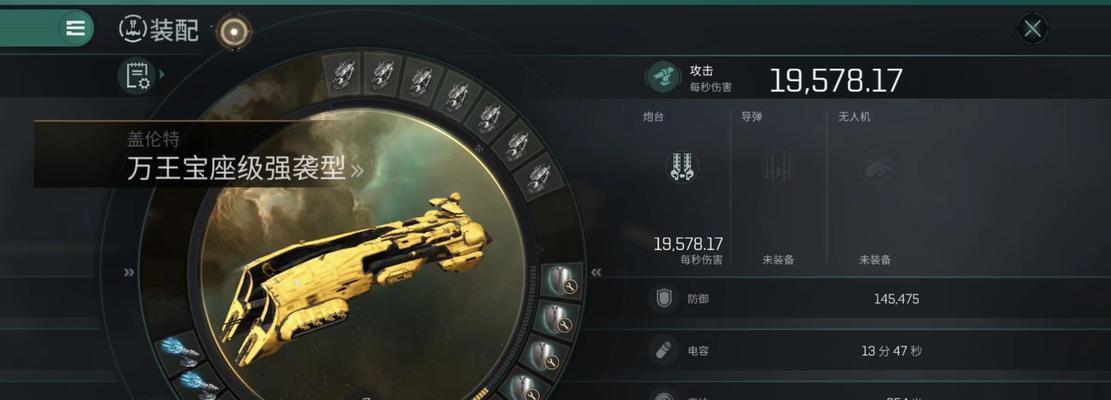Expand the arrow beside fitting preset icon
Image resolution: width=1111 pixels, height=400 pixels.
coord(162,74)
